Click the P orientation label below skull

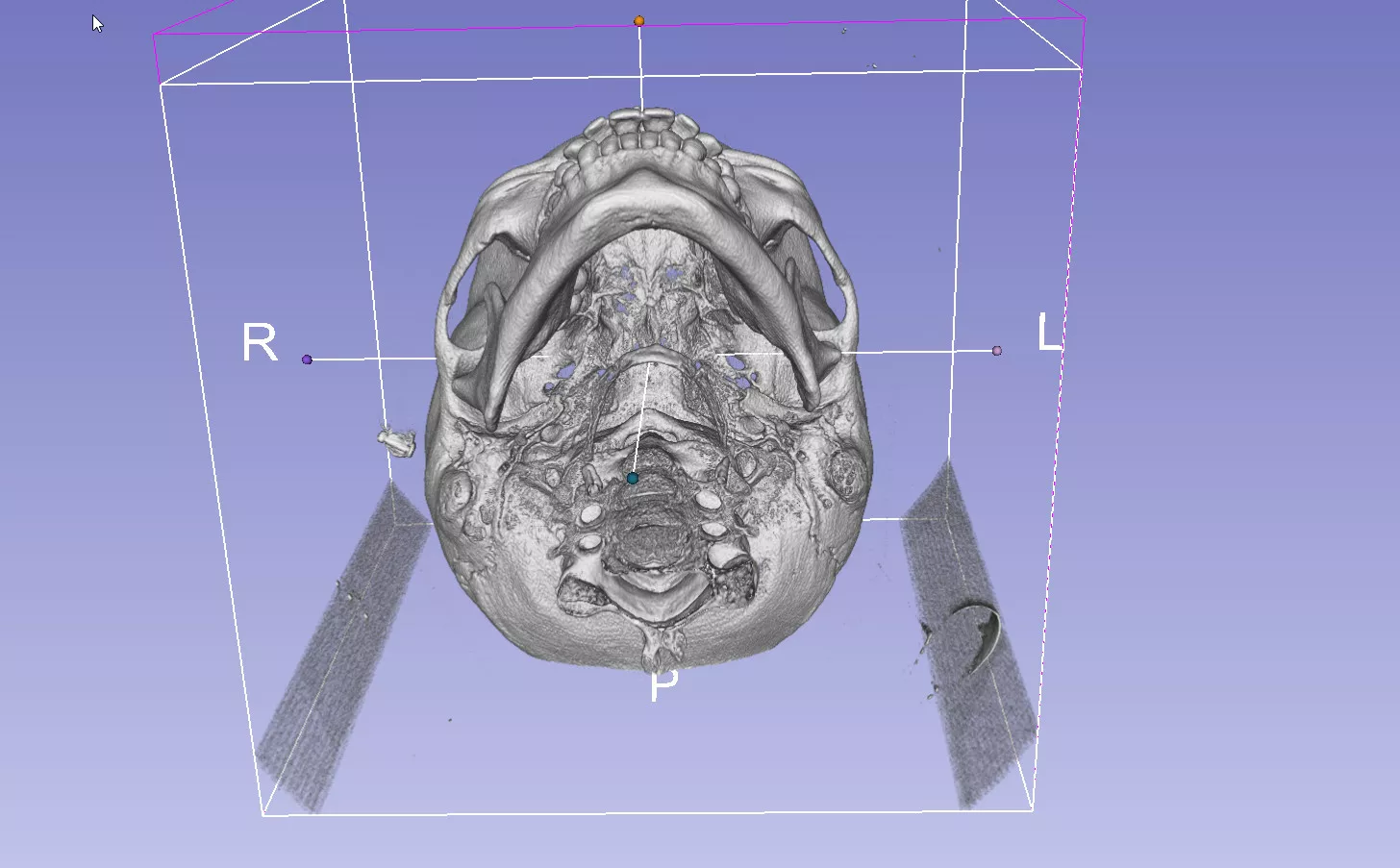[663, 685]
